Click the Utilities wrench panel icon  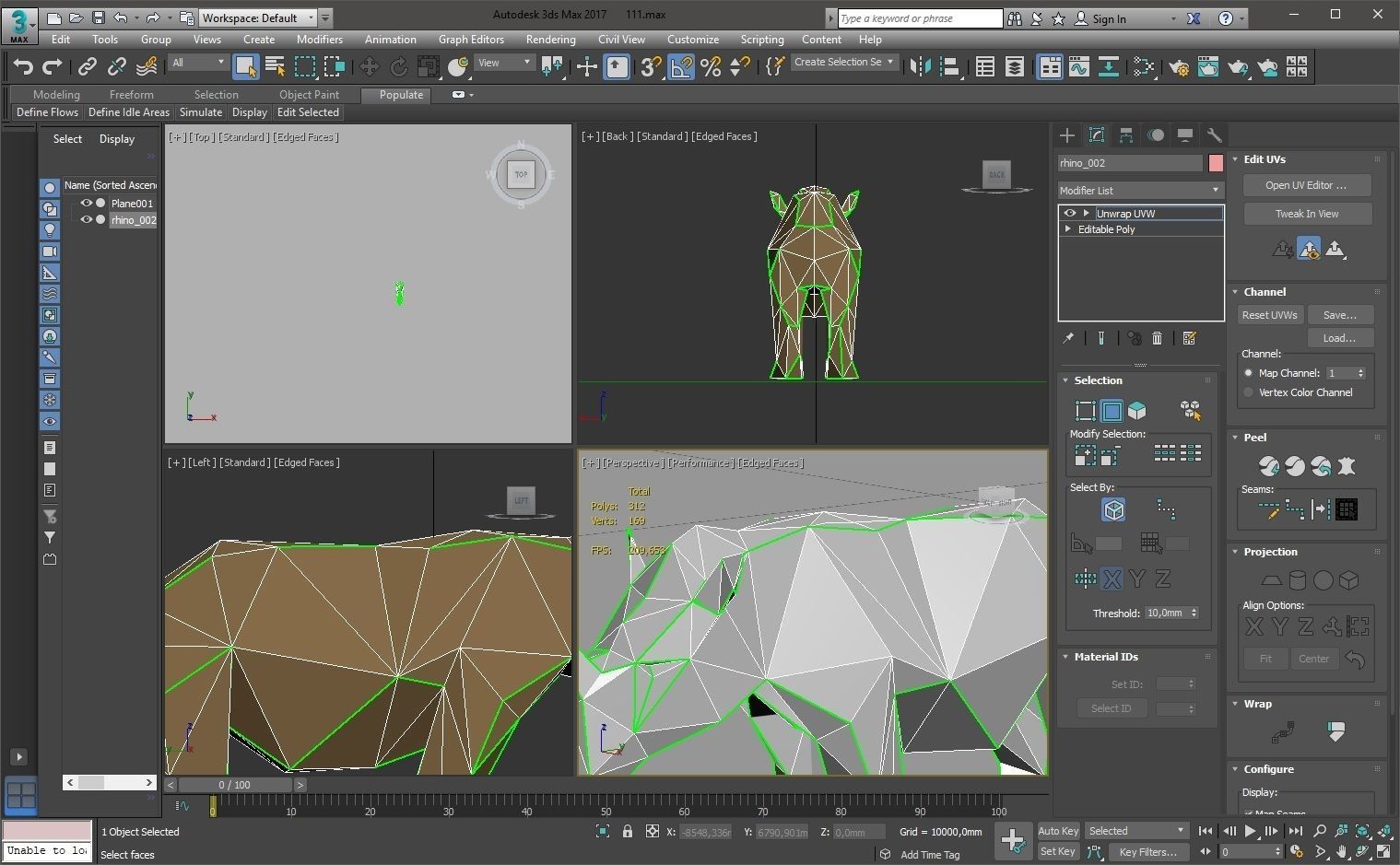1214,135
